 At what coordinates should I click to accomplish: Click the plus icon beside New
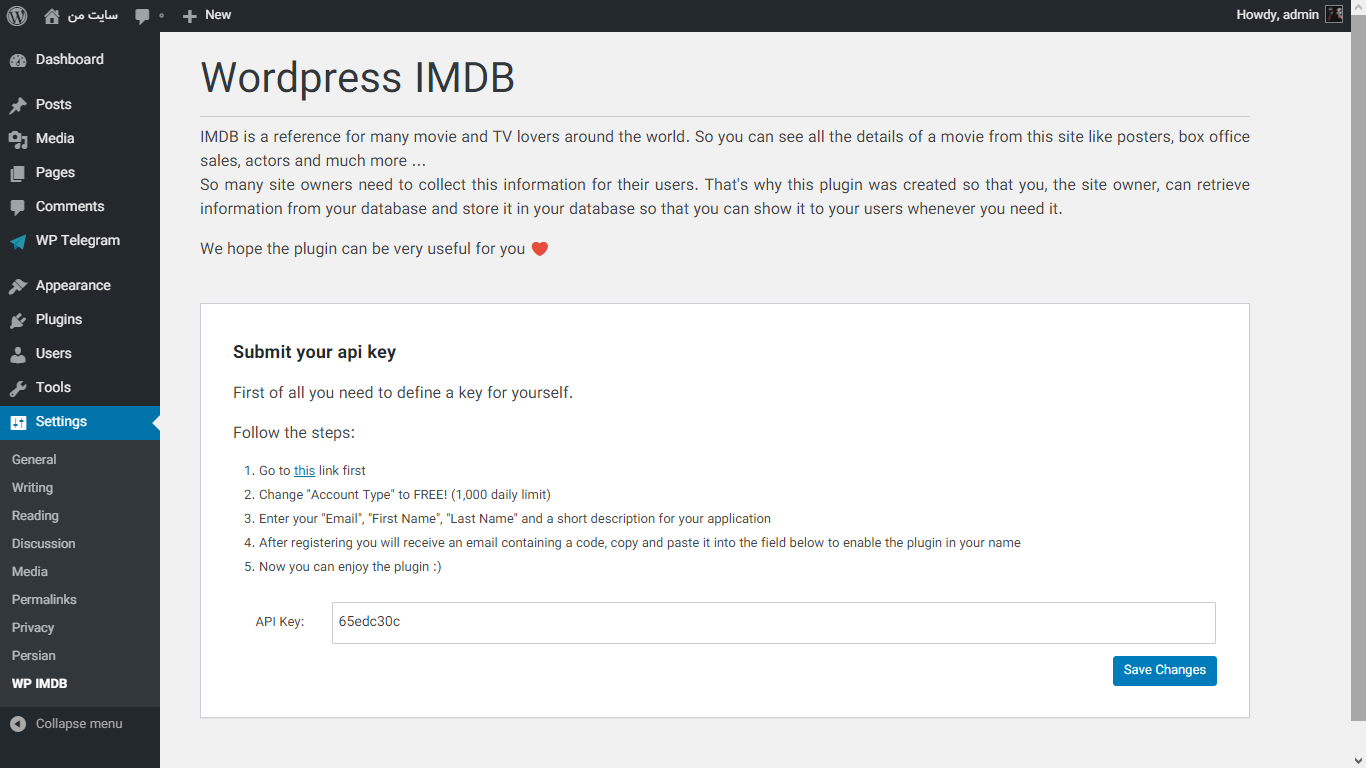coord(190,16)
